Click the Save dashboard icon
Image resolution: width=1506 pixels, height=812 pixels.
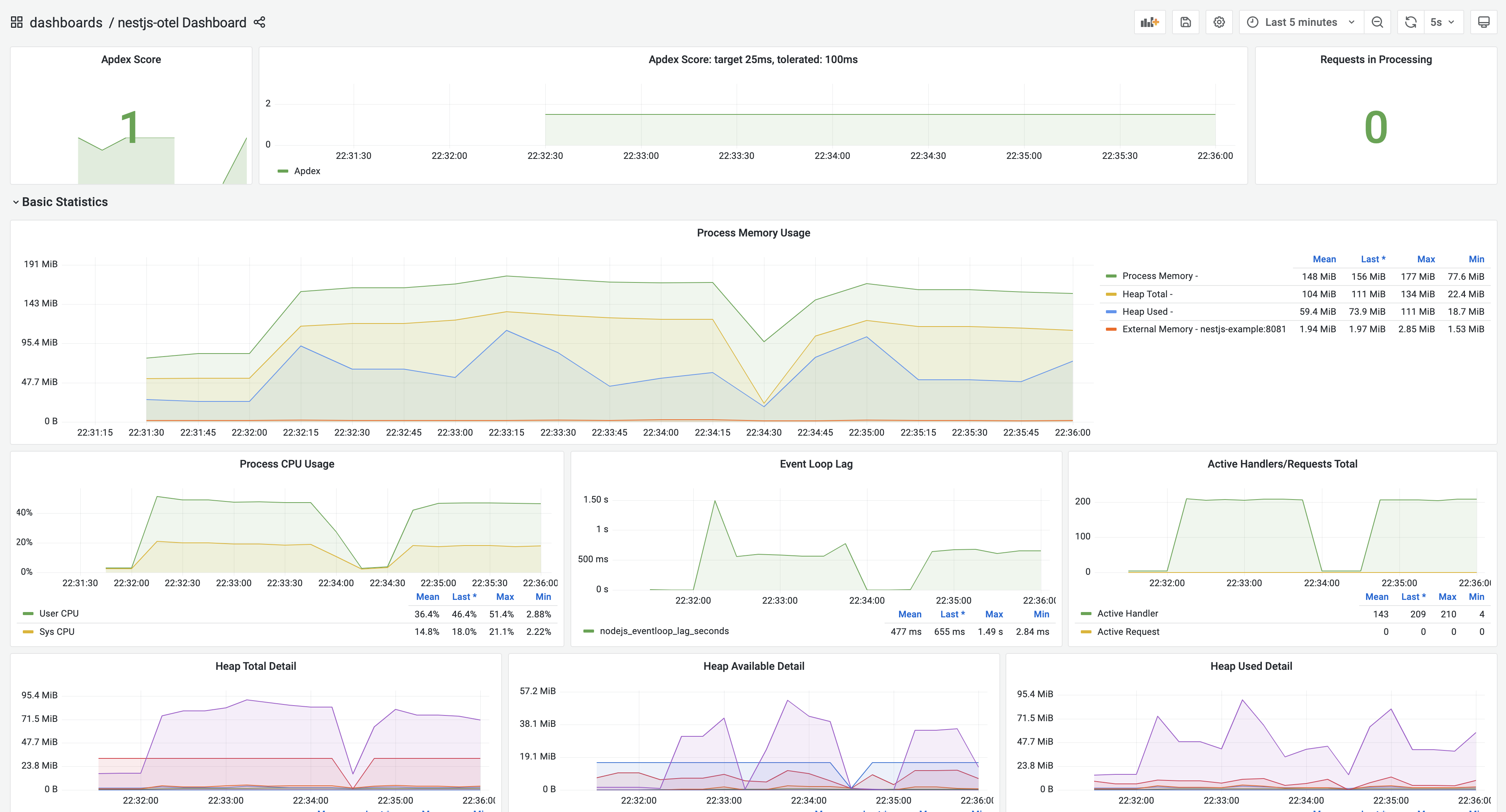[1186, 22]
